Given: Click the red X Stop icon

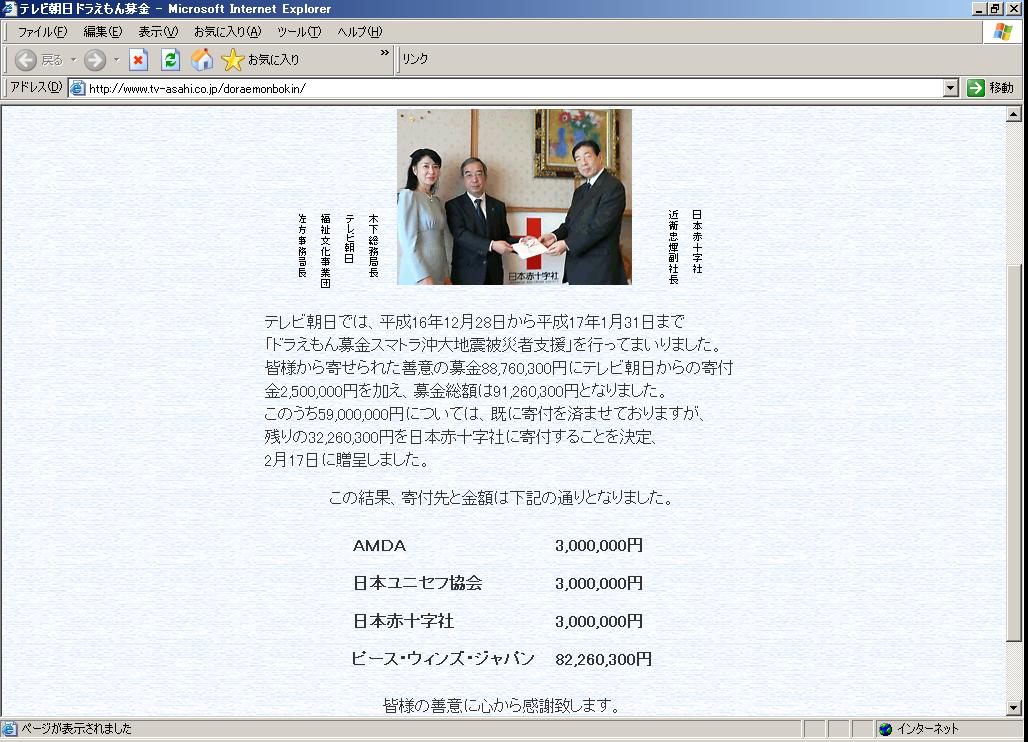Looking at the screenshot, I should tap(138, 60).
